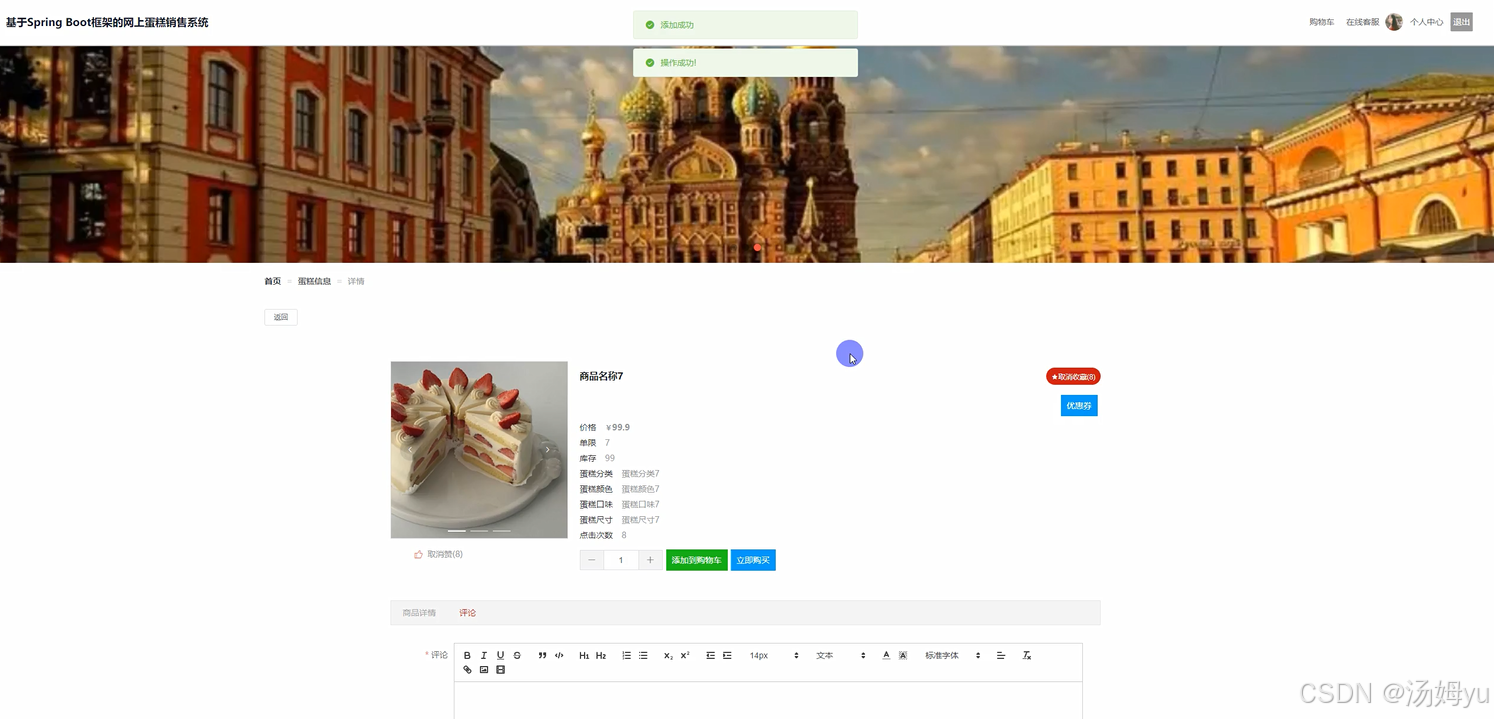Open the 标准字体 font family dropdown
1494x719 pixels.
tap(952, 656)
